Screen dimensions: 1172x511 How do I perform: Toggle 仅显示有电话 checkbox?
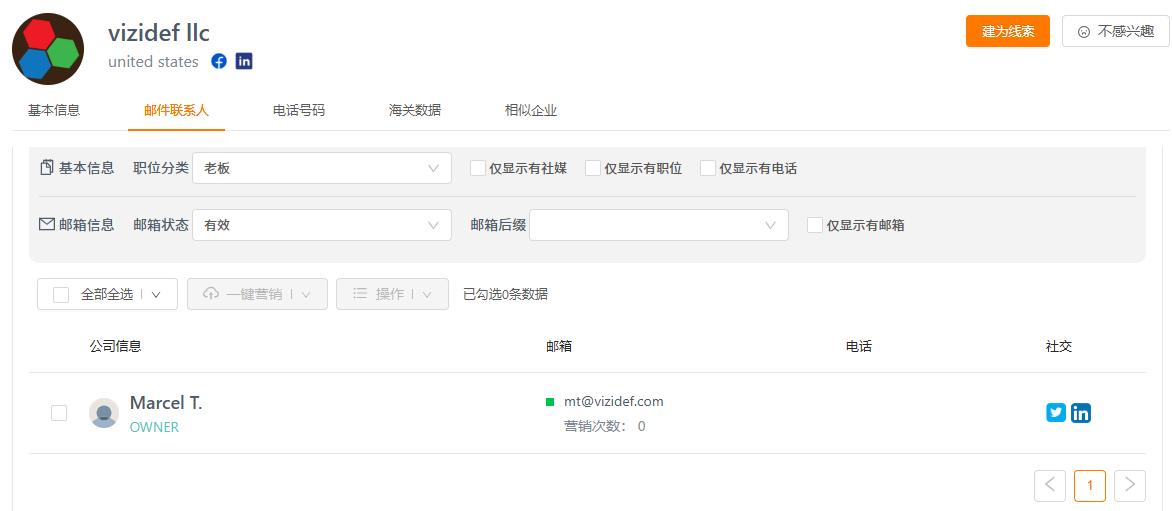(x=708, y=168)
